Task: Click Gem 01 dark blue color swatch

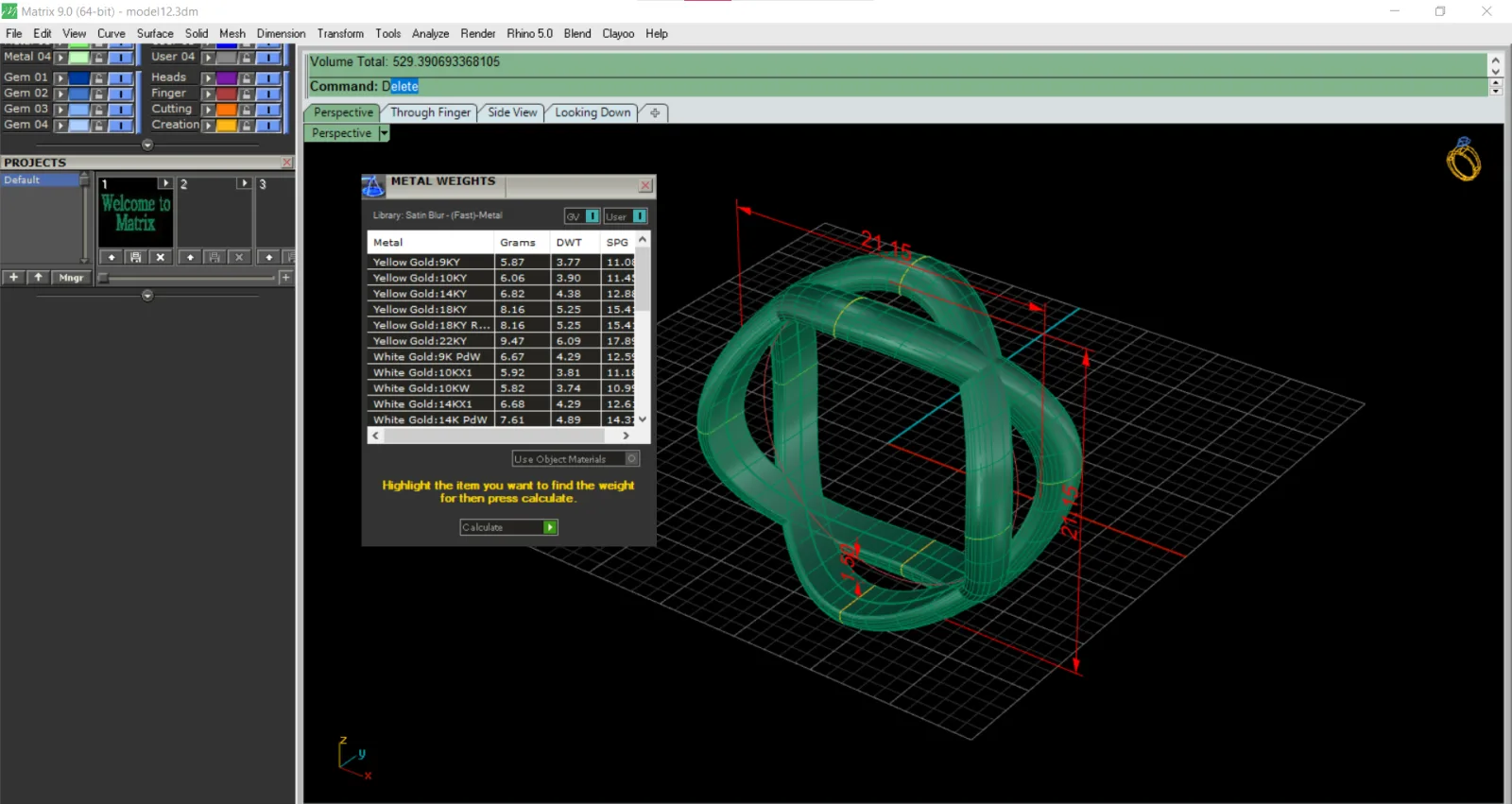Action: (x=79, y=78)
